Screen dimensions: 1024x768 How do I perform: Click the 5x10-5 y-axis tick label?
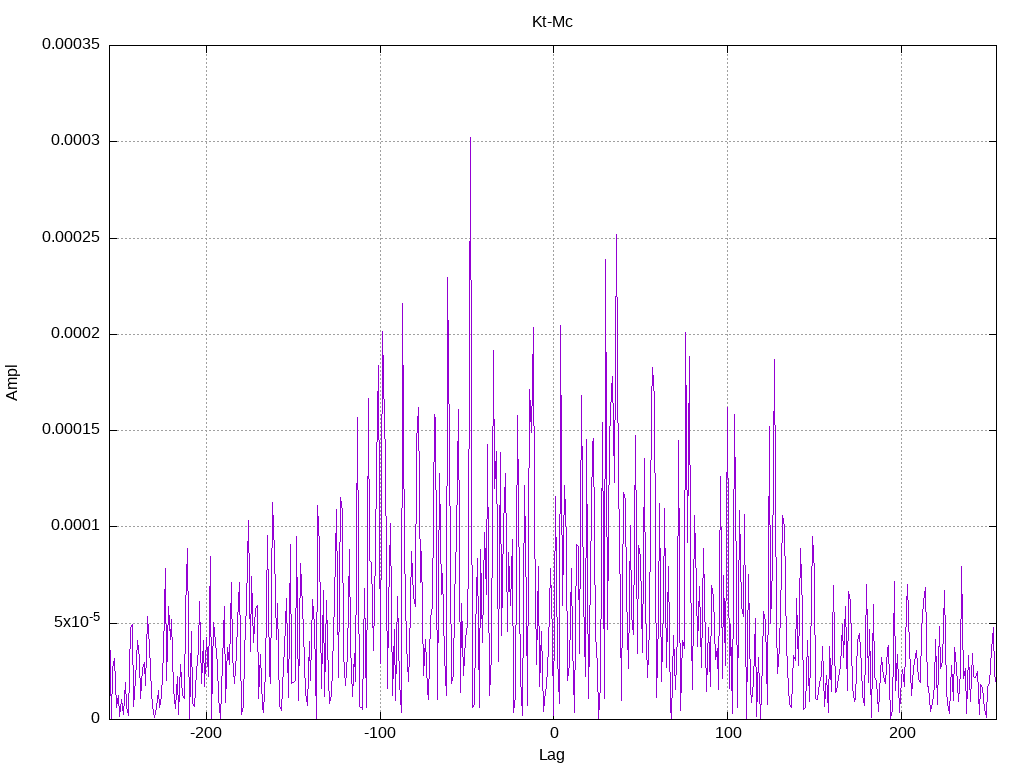click(x=77, y=620)
